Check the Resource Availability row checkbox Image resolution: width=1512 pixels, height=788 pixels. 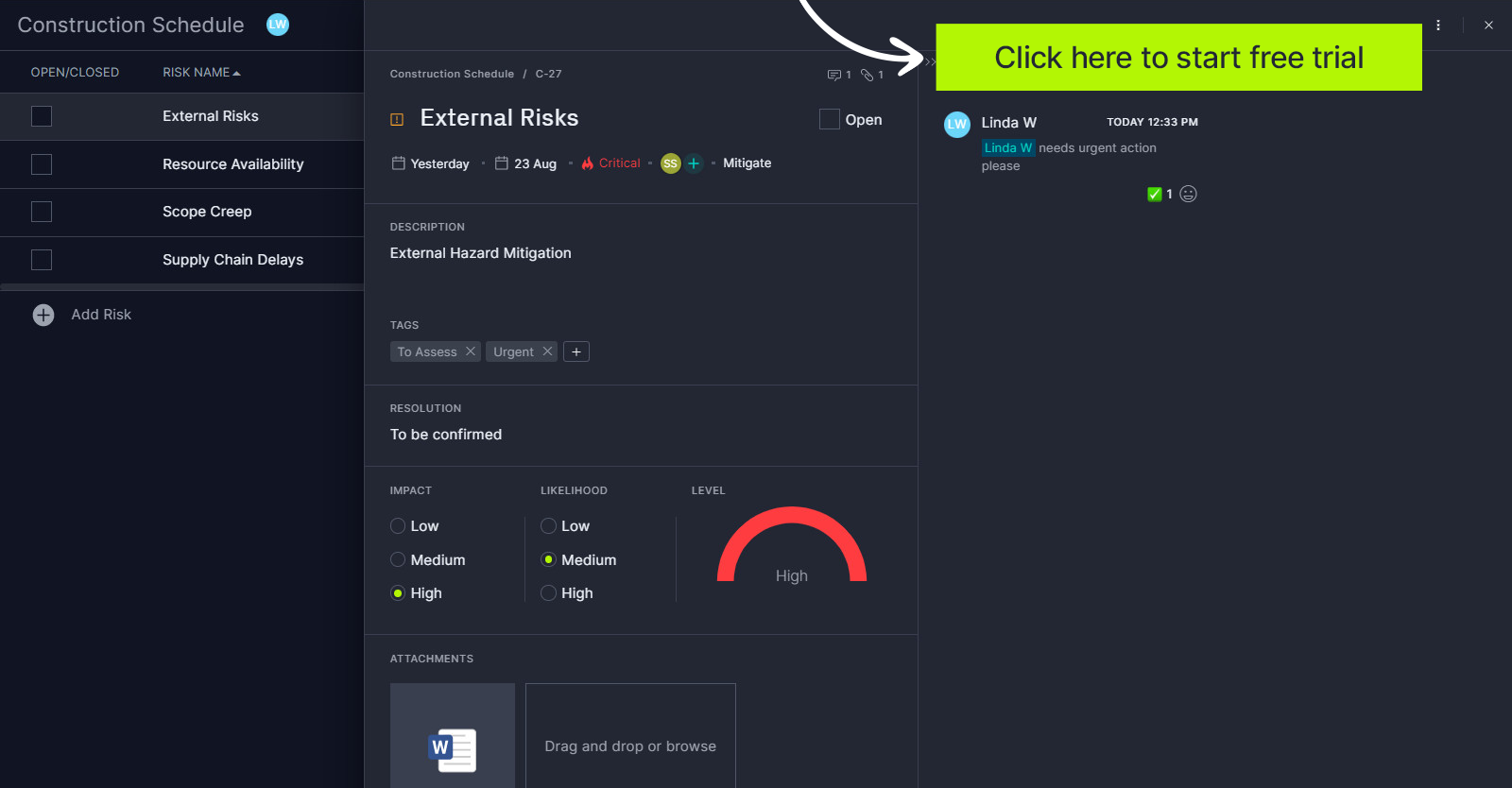click(x=42, y=164)
